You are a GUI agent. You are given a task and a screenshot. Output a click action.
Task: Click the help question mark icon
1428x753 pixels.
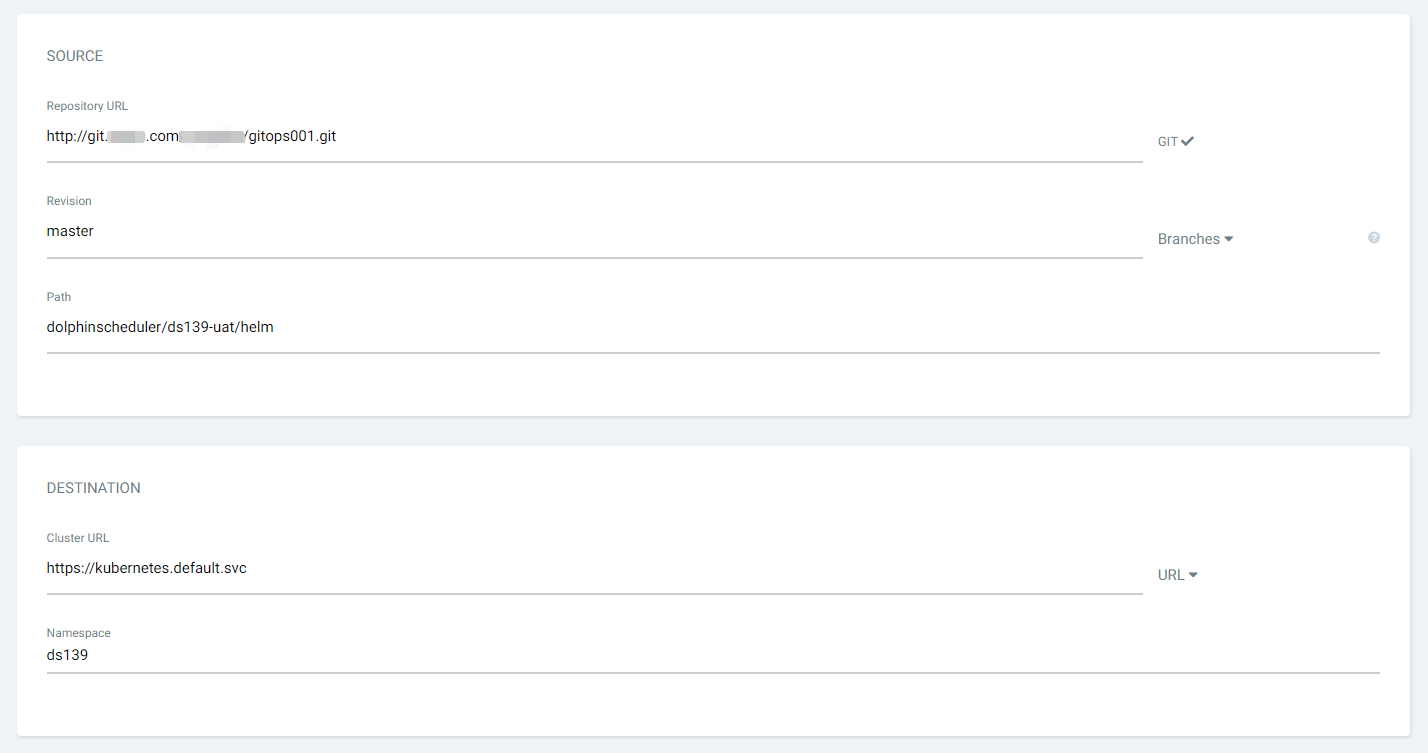pos(1374,238)
